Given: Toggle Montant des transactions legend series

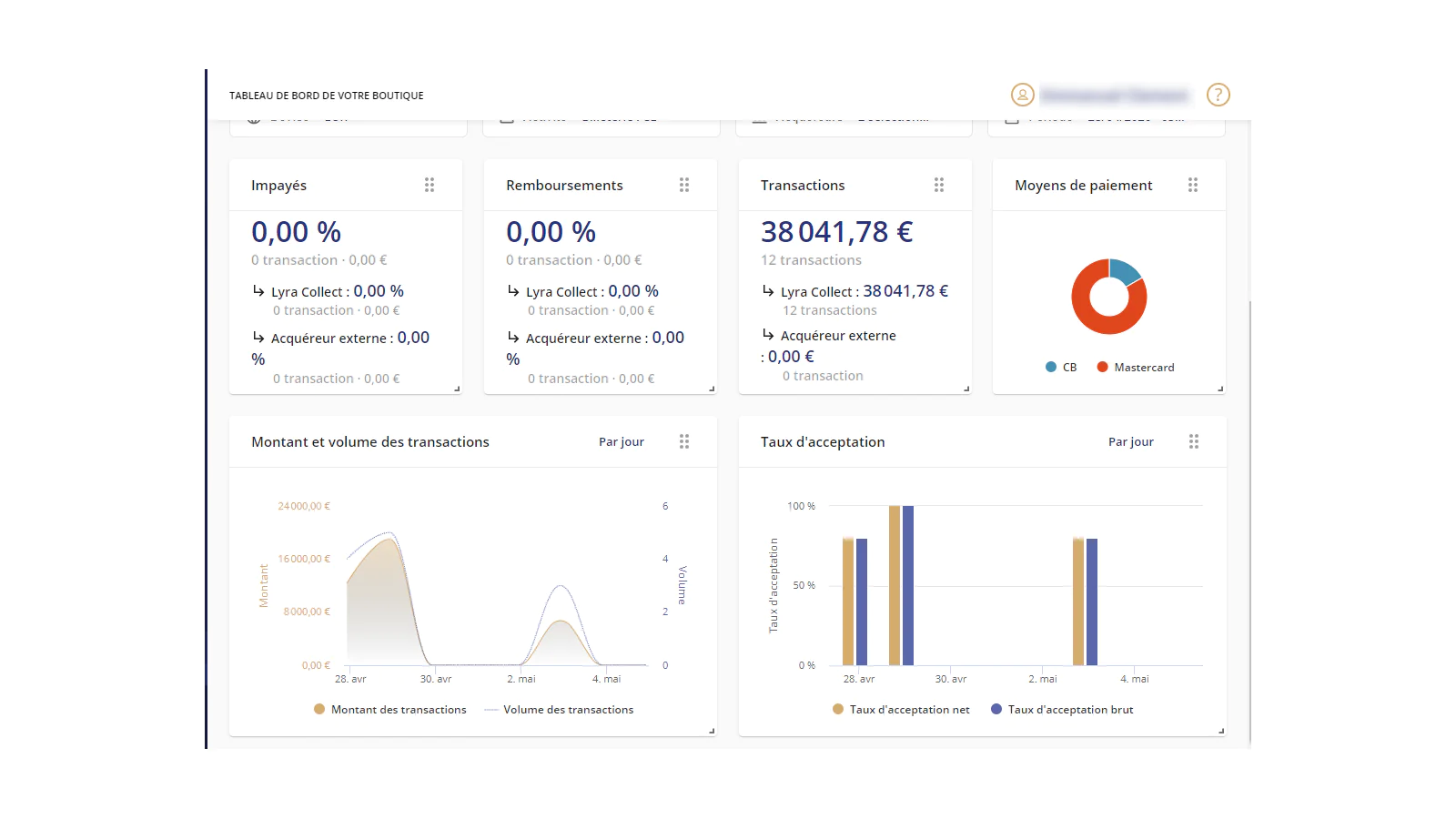Looking at the screenshot, I should (x=389, y=710).
